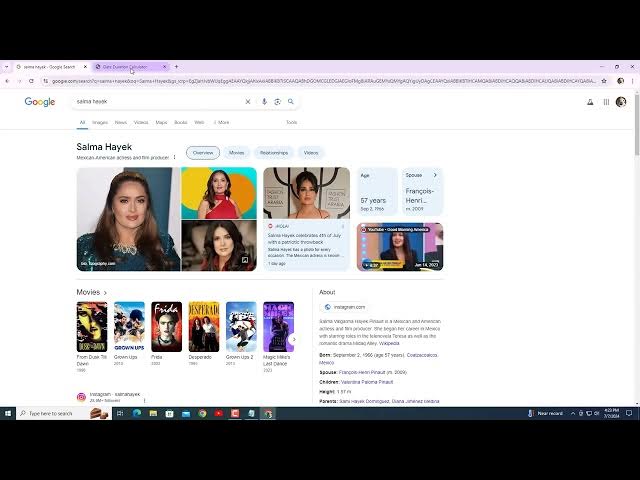
Task: Open the Frida movie poster
Action: tap(167, 327)
